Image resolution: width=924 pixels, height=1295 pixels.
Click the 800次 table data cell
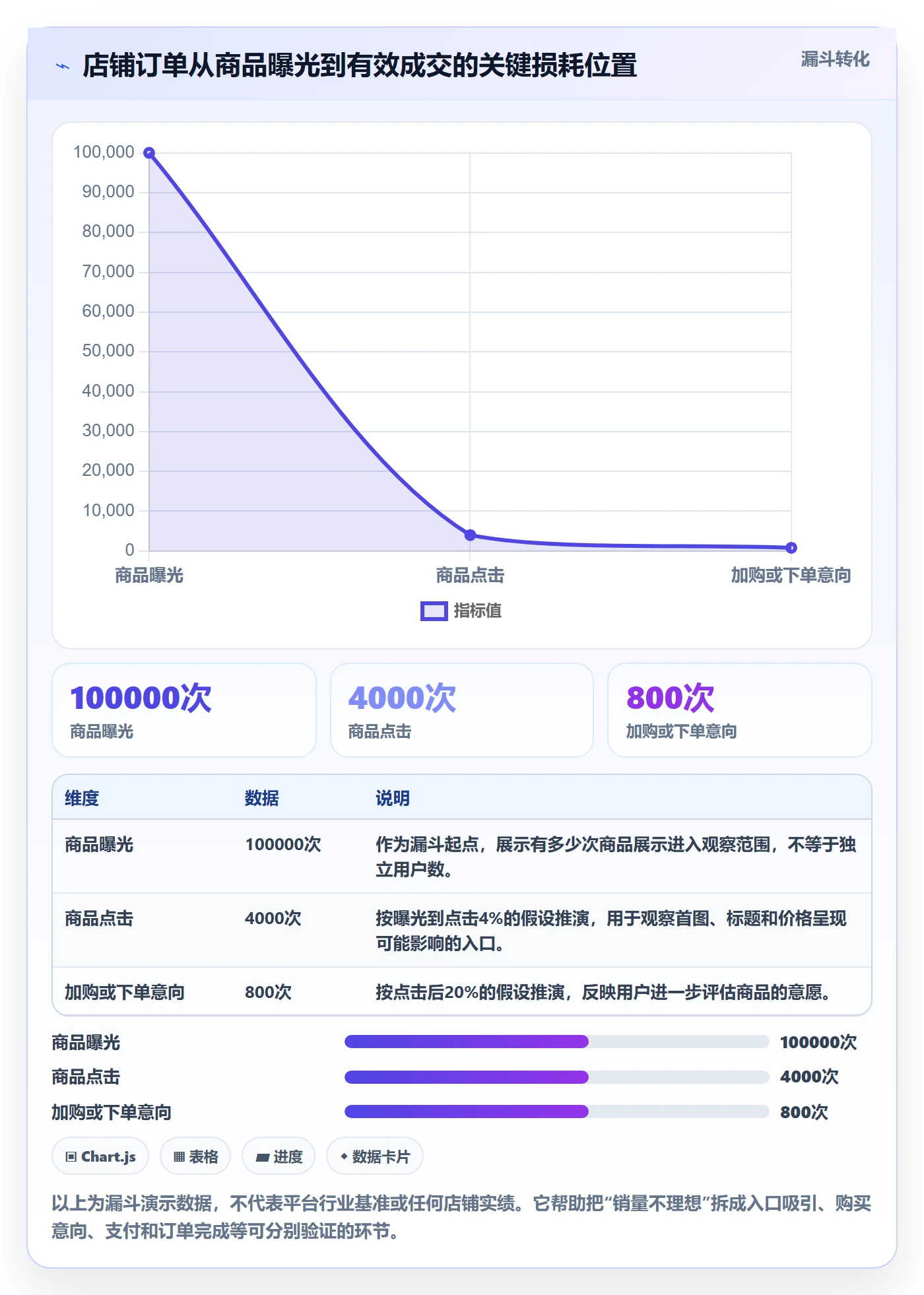click(268, 992)
